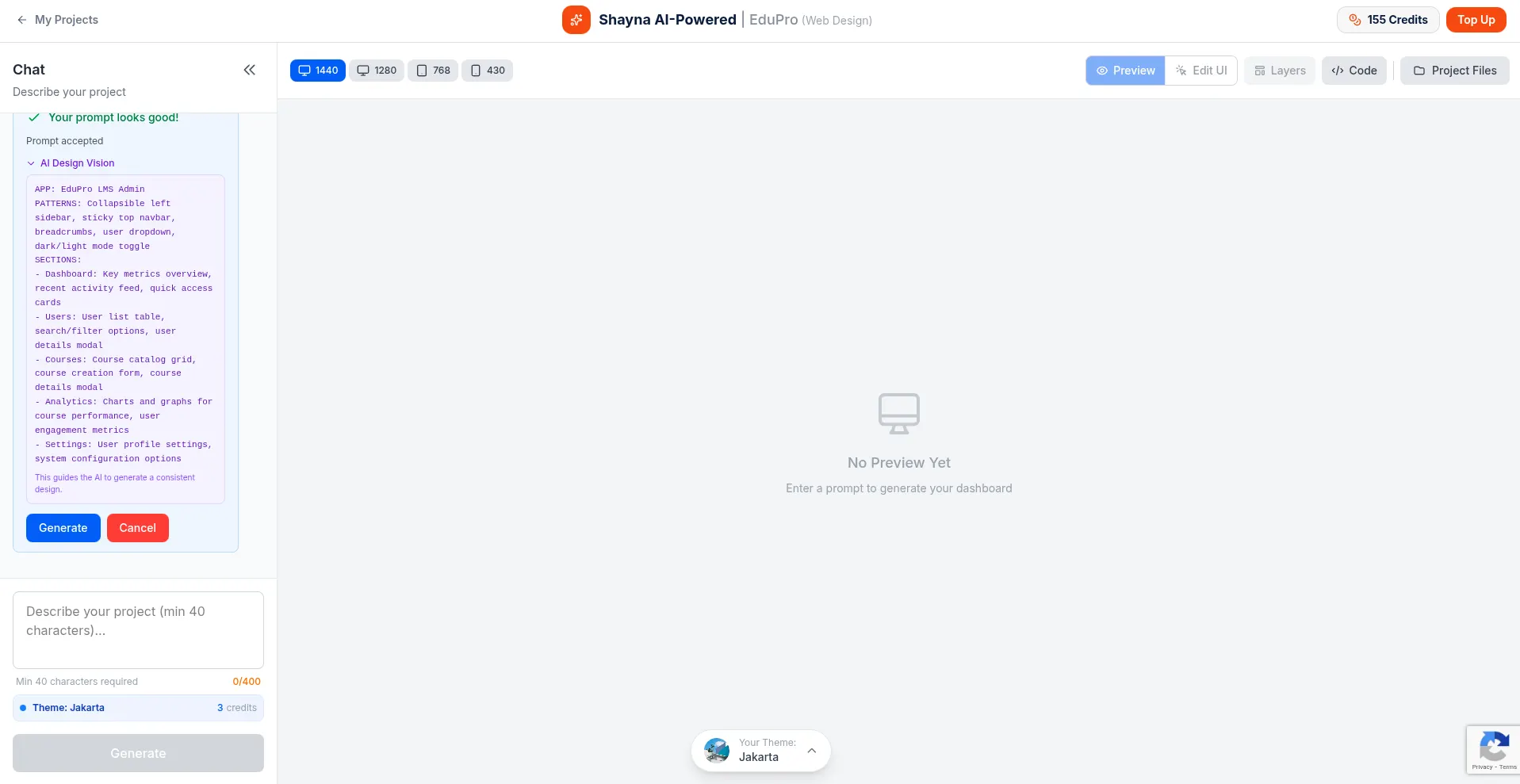Screen dimensions: 1520x784
Task: Click the credits coin icon
Action: point(1354,20)
